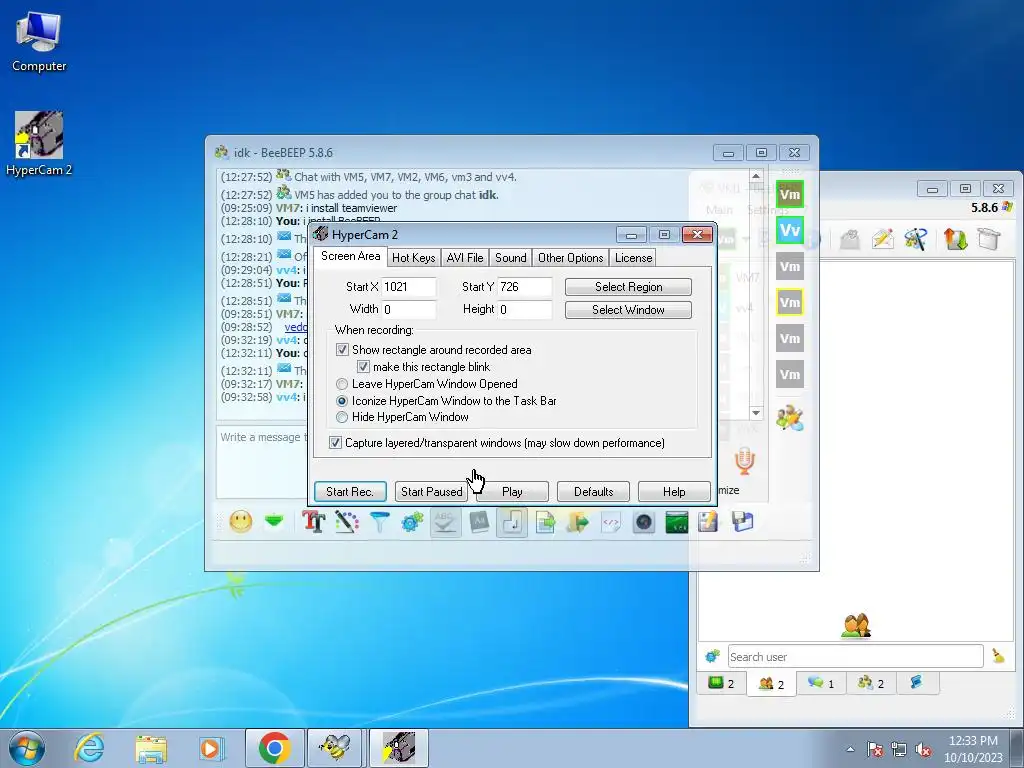Click the Start Paused button

tap(431, 491)
